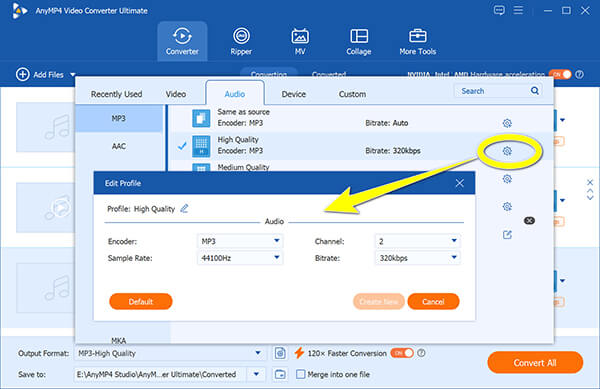Click the Default button
The width and height of the screenshot is (600, 389).
(x=141, y=301)
